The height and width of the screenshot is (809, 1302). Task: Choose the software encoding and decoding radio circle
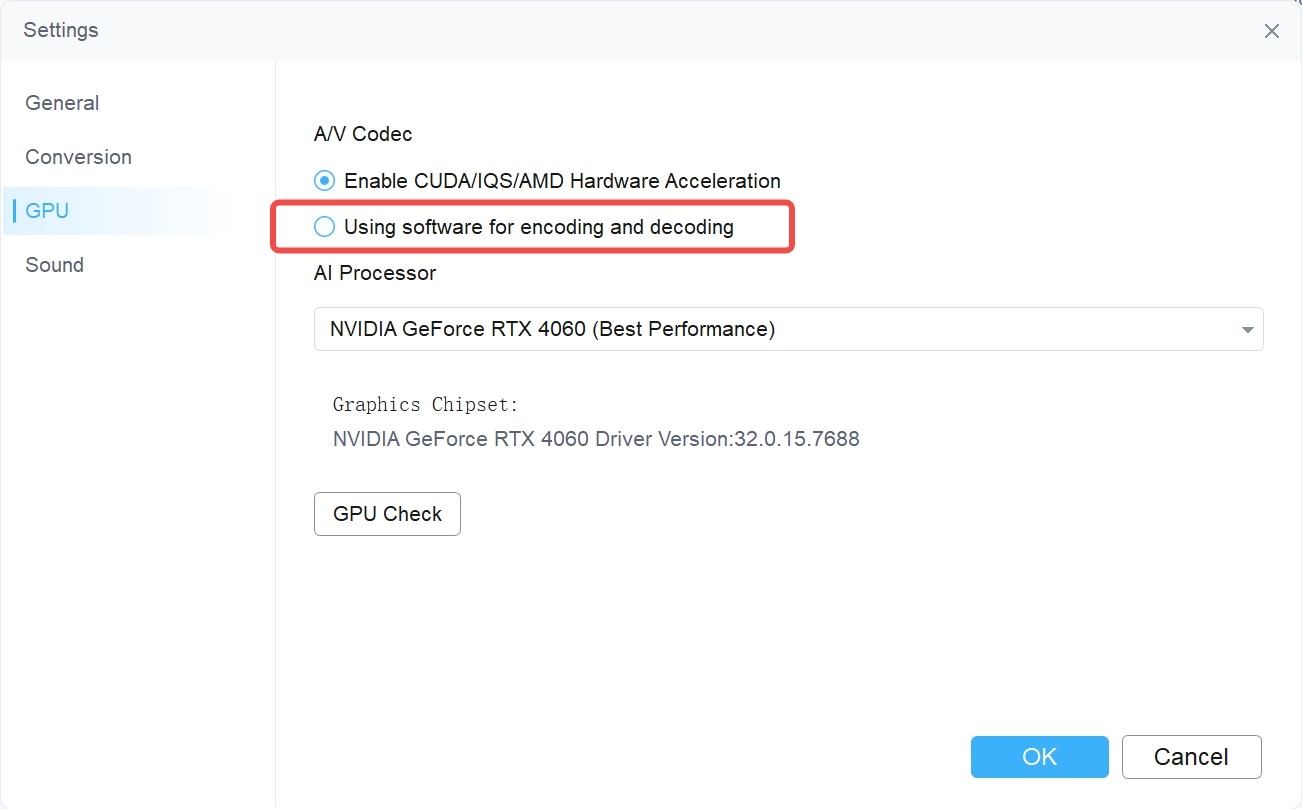pyautogui.click(x=324, y=227)
